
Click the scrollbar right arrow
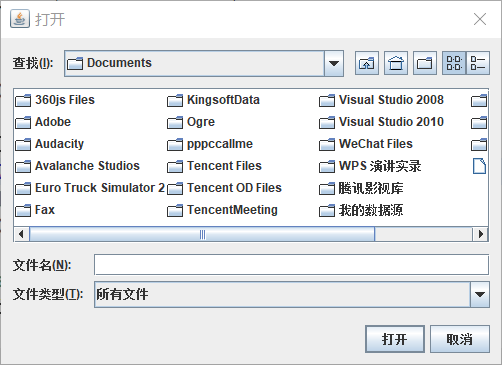tap(480, 234)
